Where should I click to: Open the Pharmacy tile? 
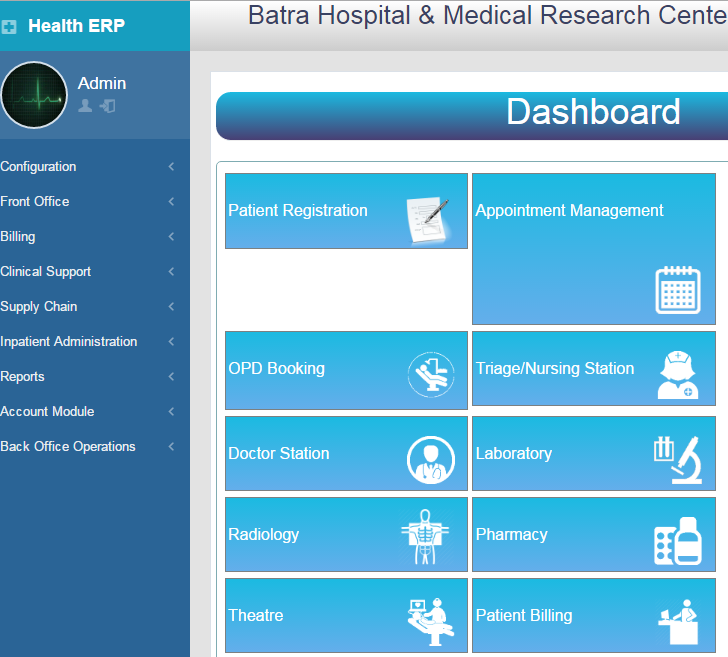tap(594, 534)
